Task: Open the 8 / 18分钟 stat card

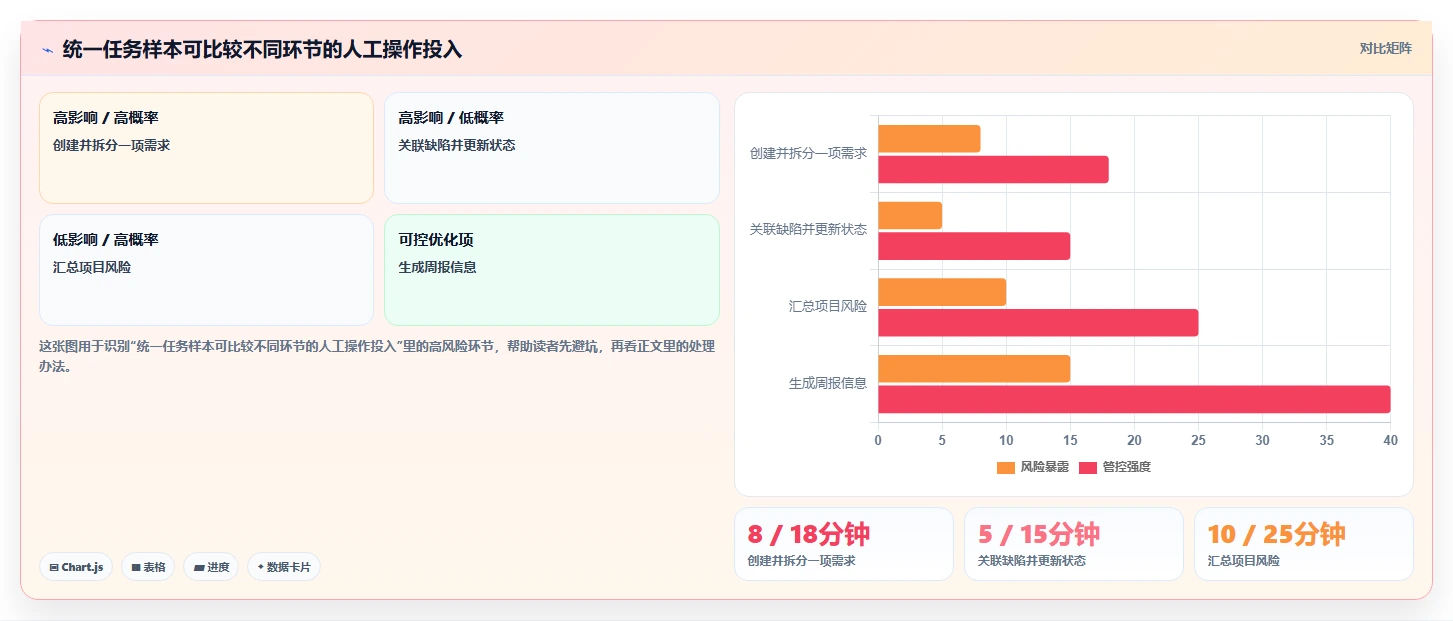Action: [844, 544]
